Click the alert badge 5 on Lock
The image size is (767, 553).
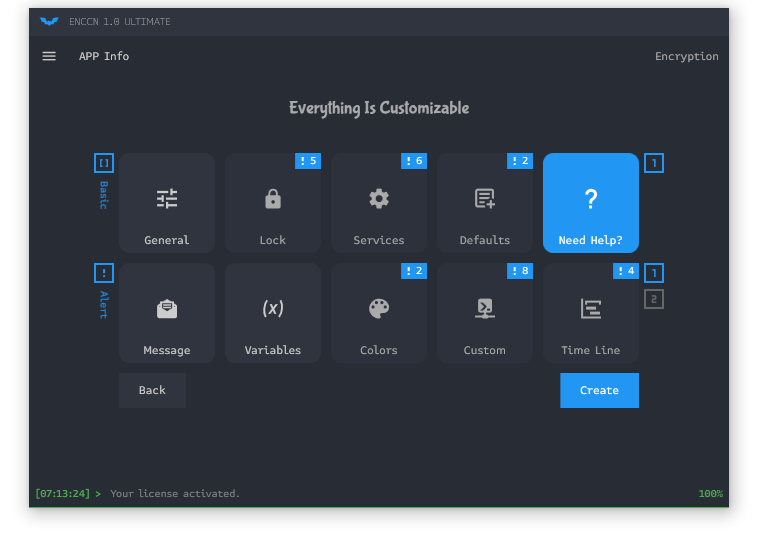pos(308,161)
